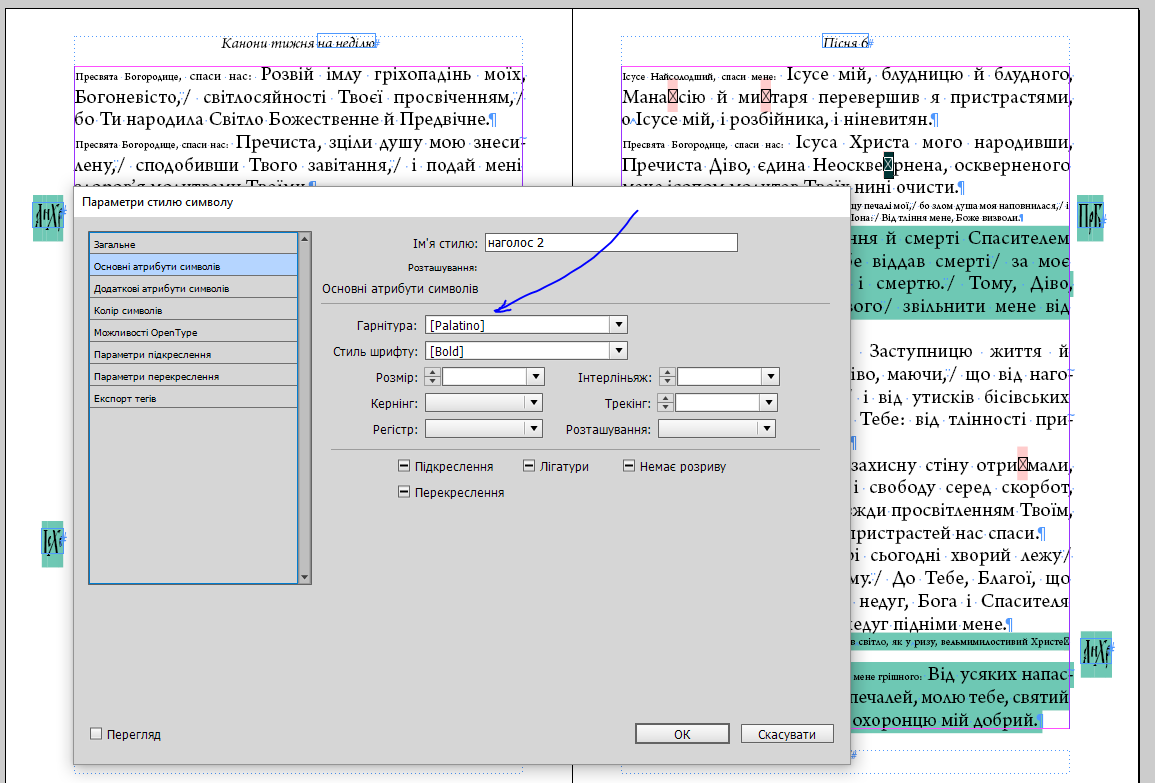Image resolution: width=1155 pixels, height=783 pixels.
Task: Open 'Експорт тегів' category
Action: (193, 398)
